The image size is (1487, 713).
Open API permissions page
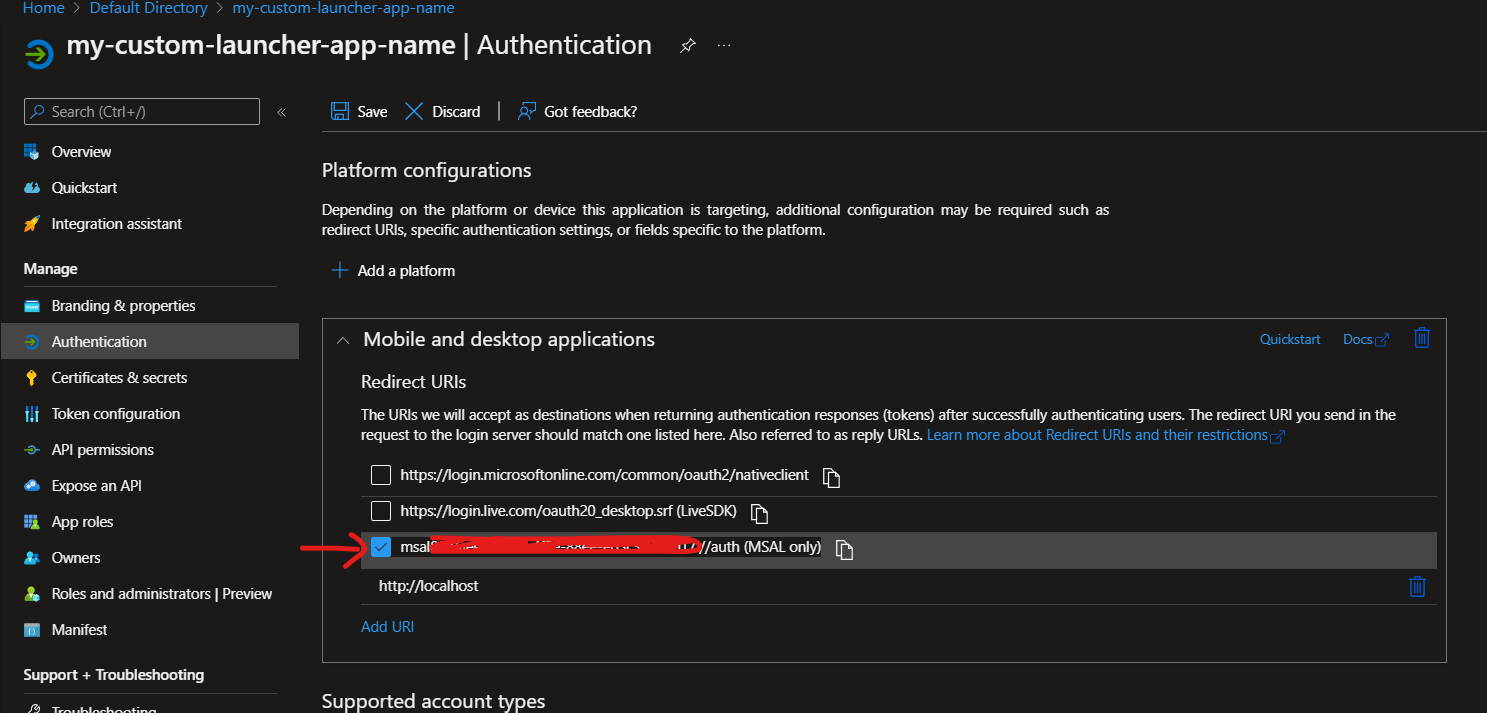pos(103,450)
